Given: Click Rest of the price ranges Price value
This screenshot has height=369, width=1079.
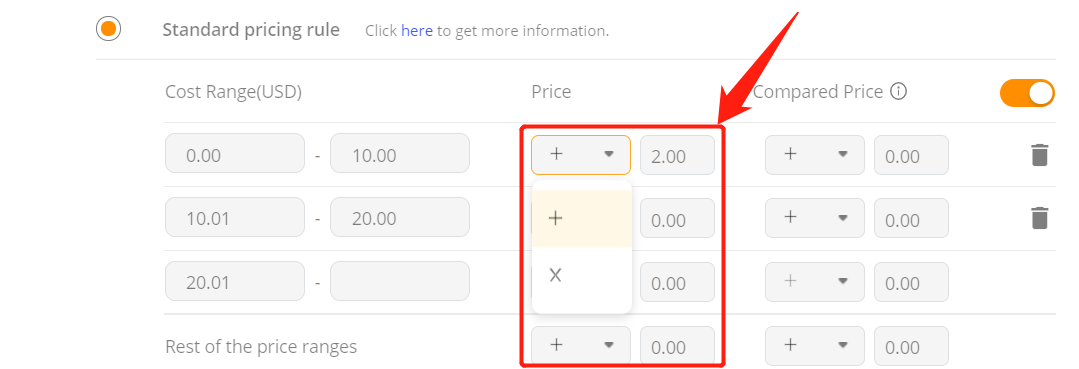Looking at the screenshot, I should [x=677, y=346].
